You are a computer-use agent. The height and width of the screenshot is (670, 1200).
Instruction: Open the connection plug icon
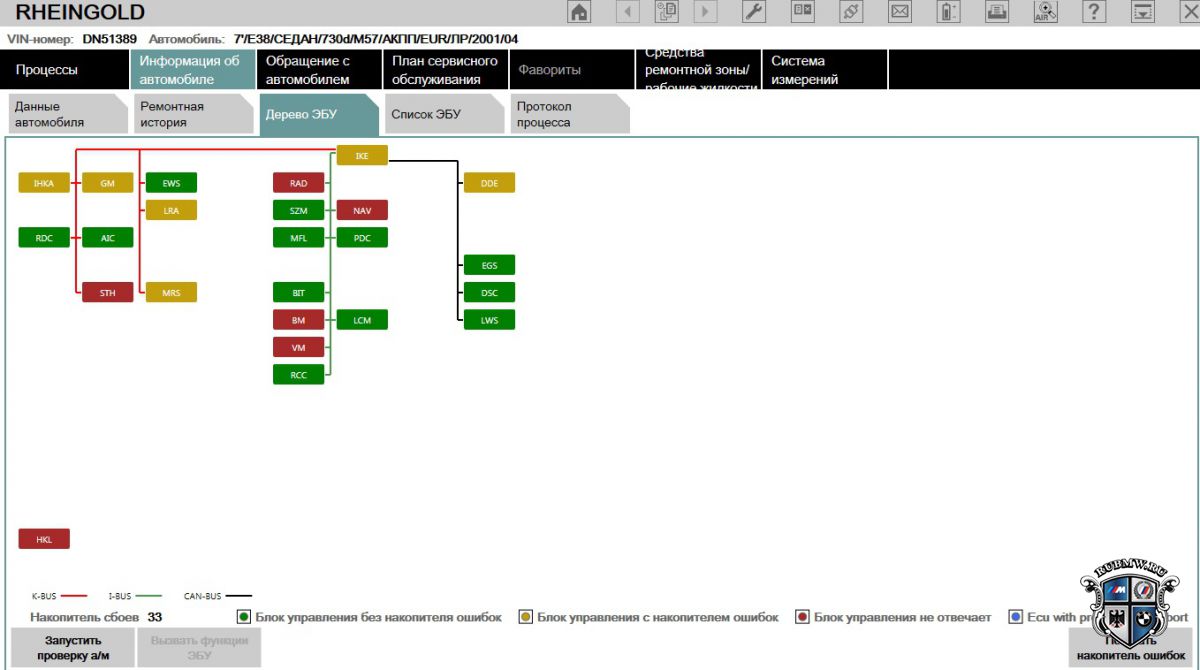[851, 12]
